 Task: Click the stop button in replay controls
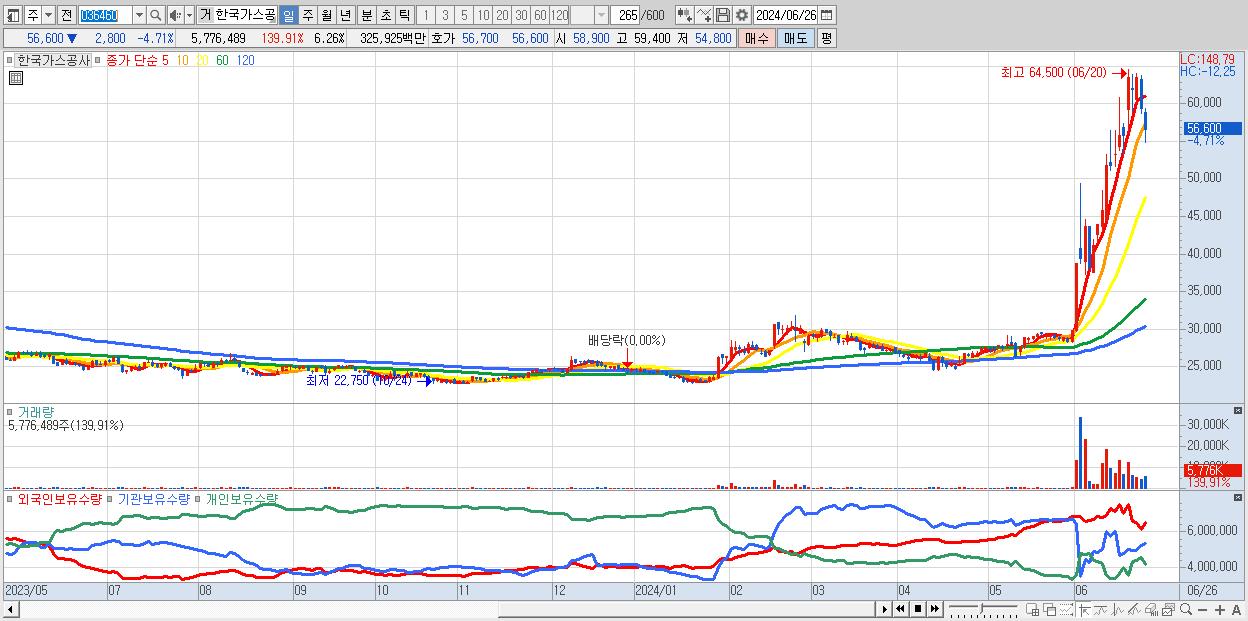pyautogui.click(x=918, y=609)
